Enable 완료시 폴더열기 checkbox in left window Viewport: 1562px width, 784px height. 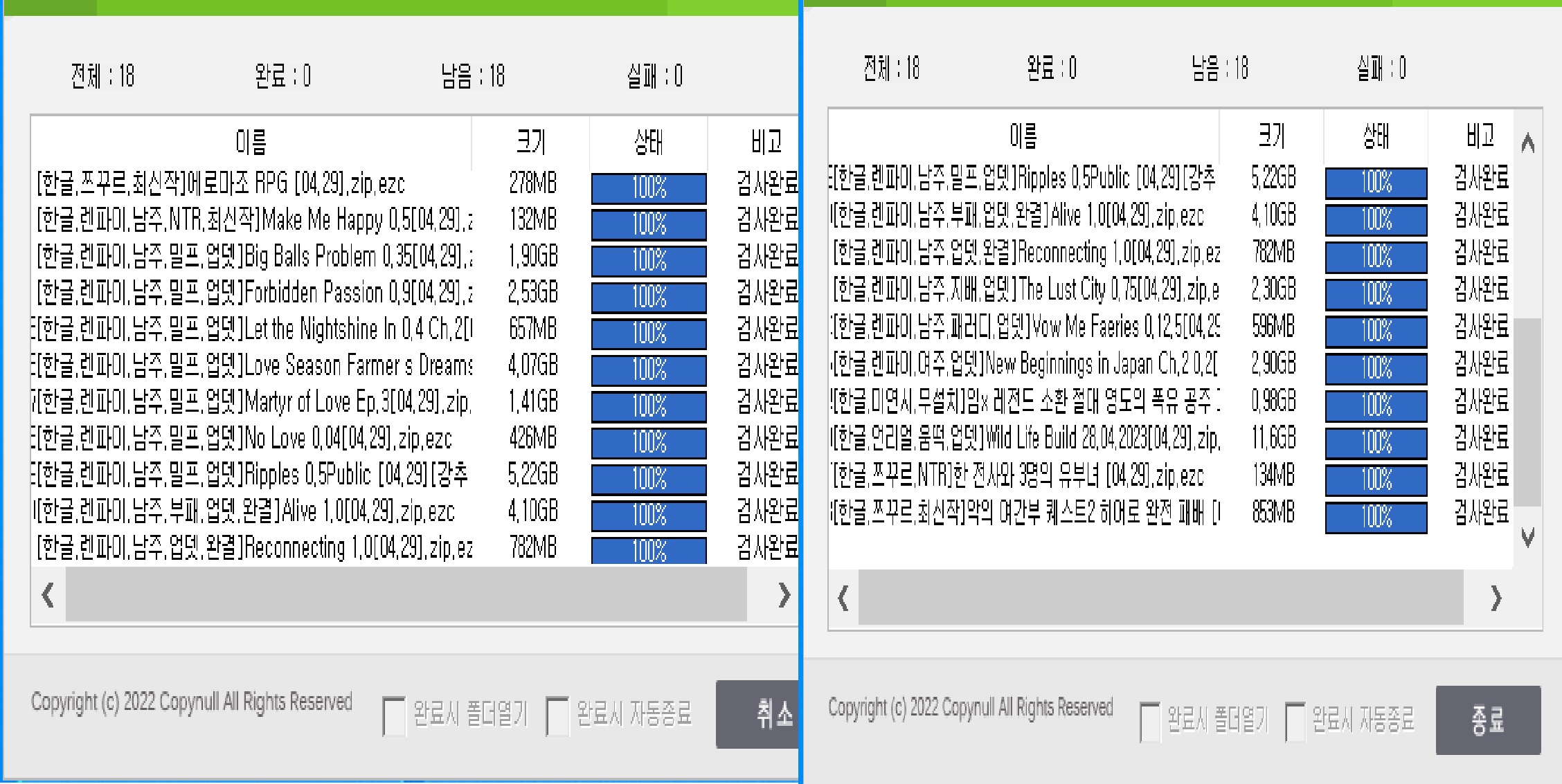coord(393,715)
